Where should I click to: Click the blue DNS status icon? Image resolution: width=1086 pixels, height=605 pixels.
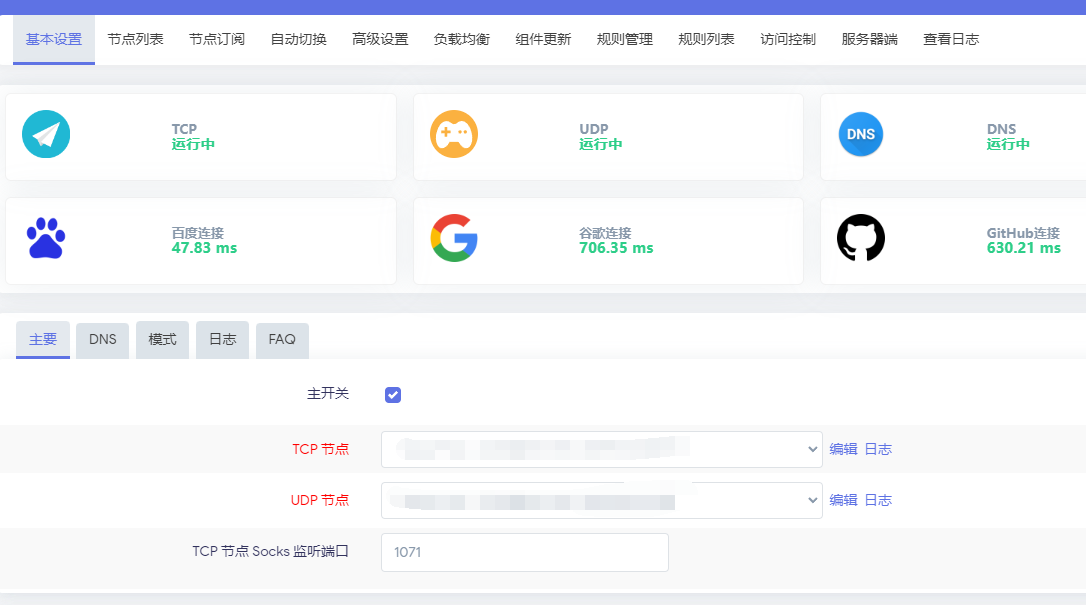click(x=861, y=135)
